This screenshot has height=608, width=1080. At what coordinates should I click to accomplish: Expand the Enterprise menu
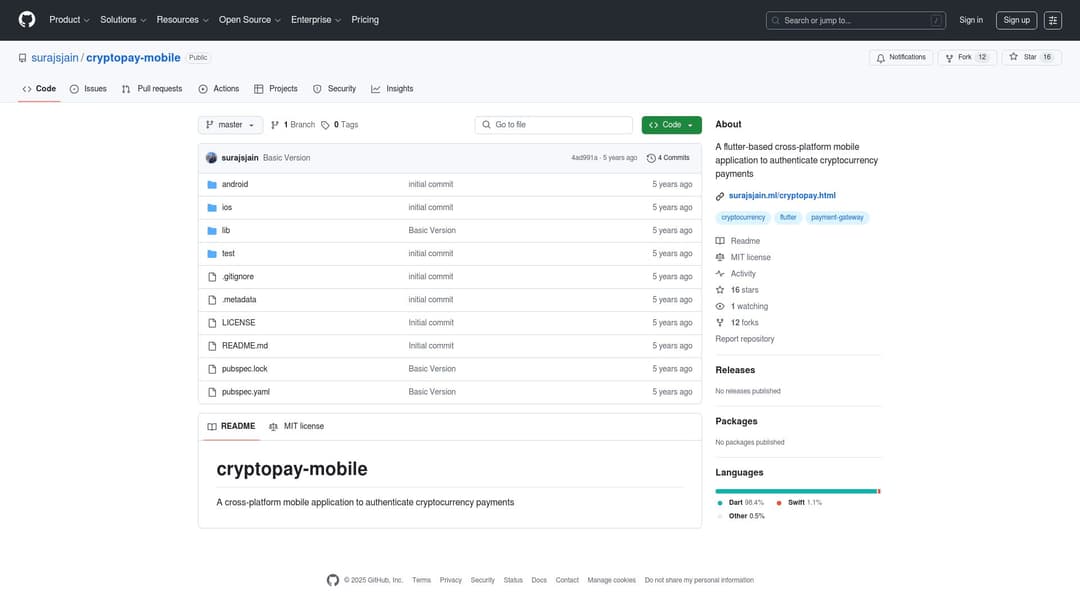tap(315, 20)
